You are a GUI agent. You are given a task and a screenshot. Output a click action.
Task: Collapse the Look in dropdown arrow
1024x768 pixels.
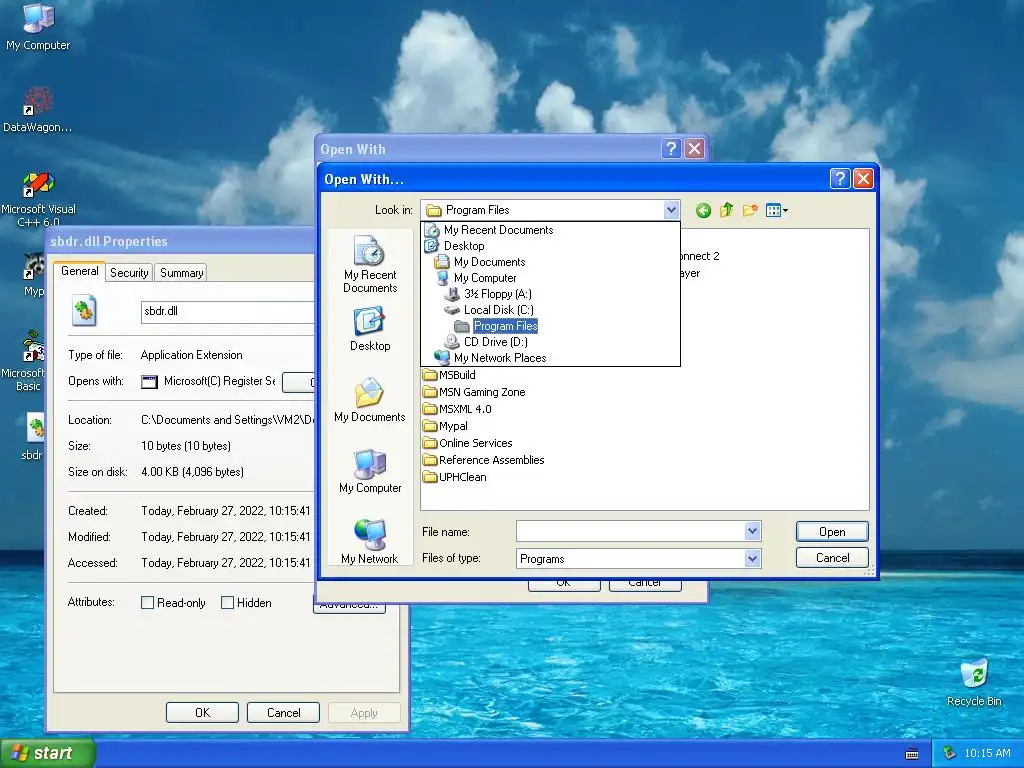(671, 210)
